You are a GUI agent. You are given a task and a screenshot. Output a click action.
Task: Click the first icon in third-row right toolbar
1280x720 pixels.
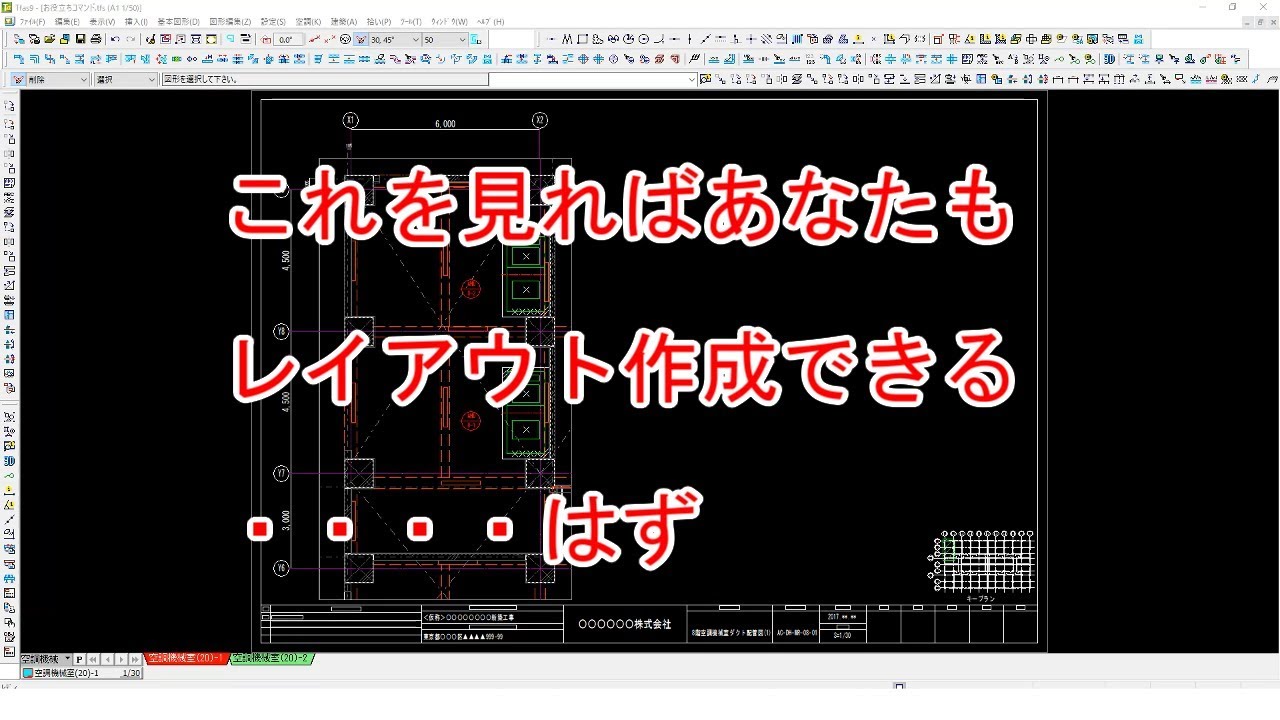point(706,79)
